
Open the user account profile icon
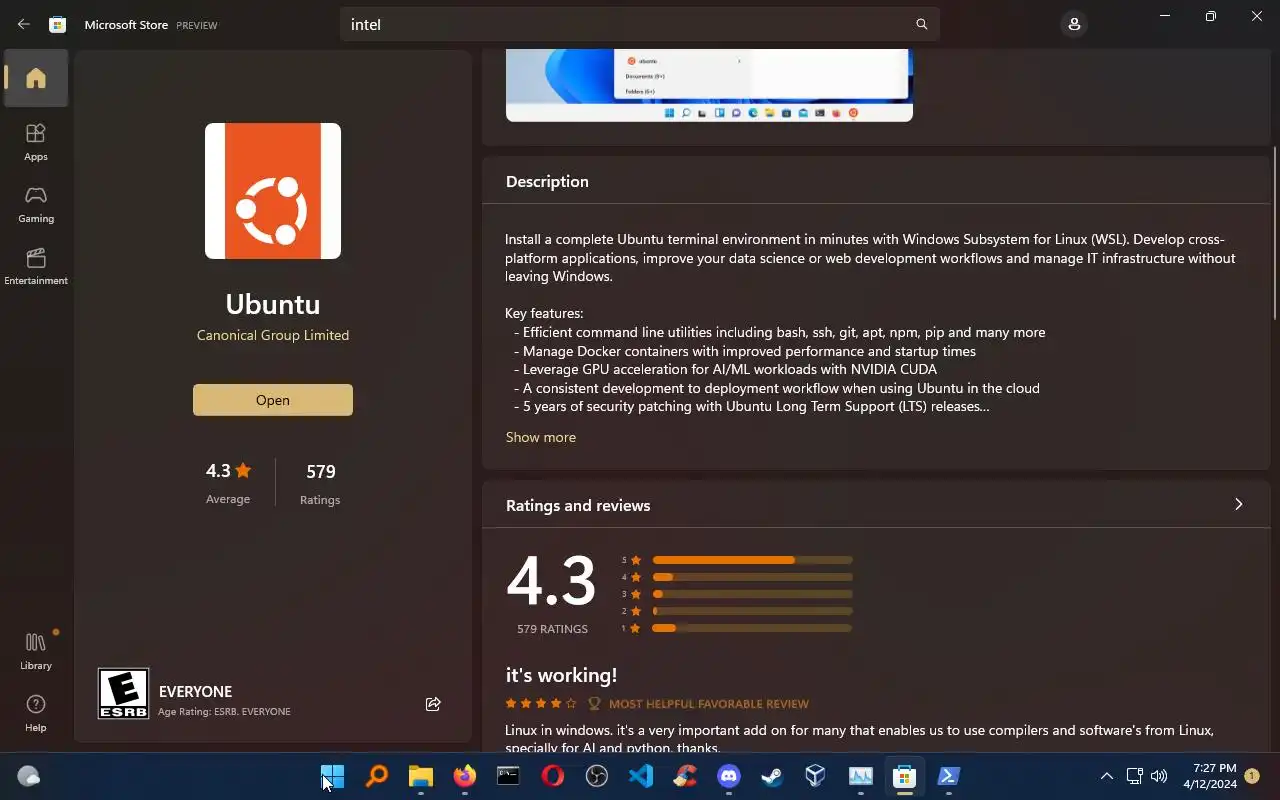tap(1074, 24)
